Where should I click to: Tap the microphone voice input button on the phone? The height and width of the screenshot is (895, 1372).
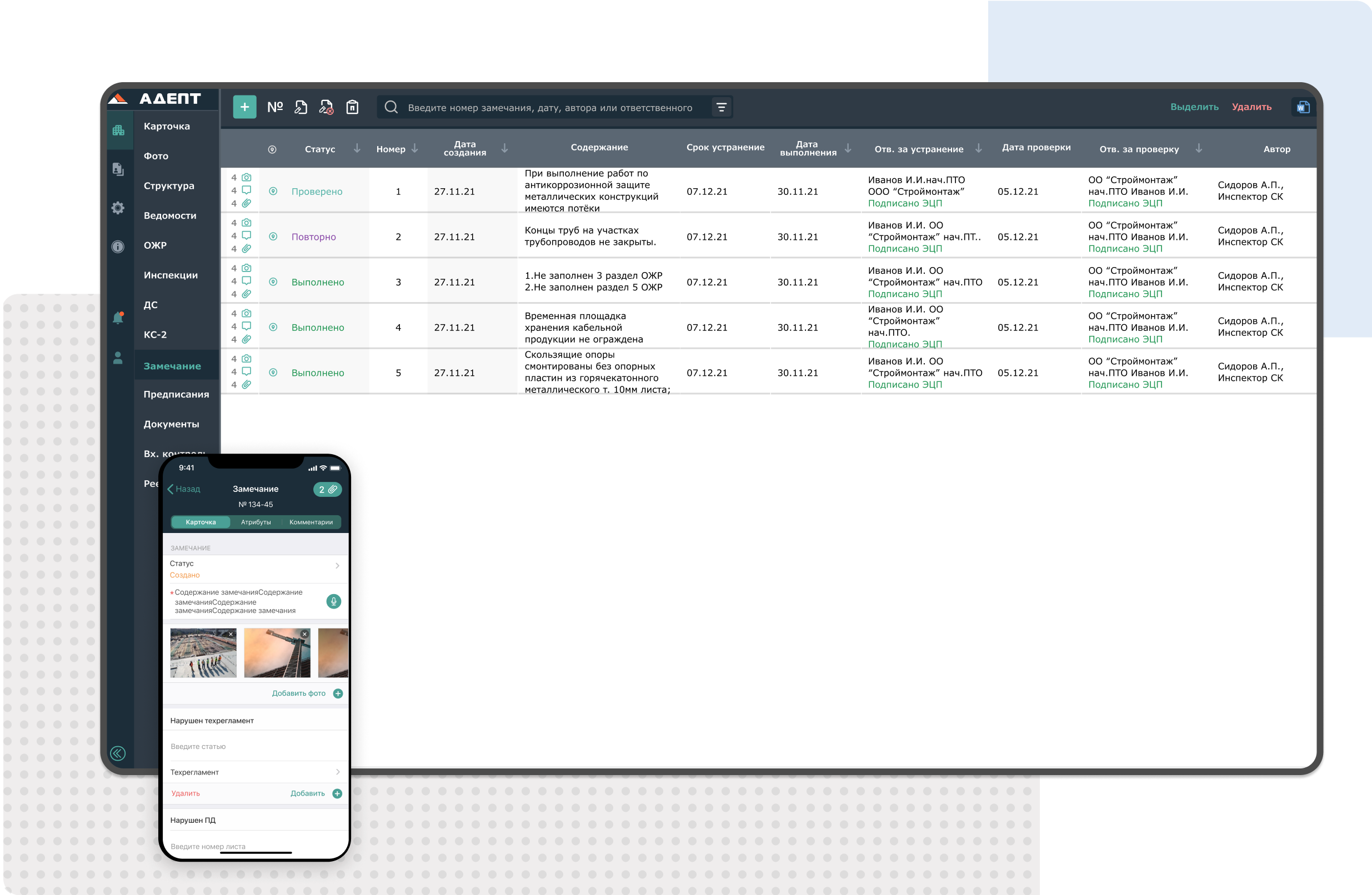click(333, 601)
